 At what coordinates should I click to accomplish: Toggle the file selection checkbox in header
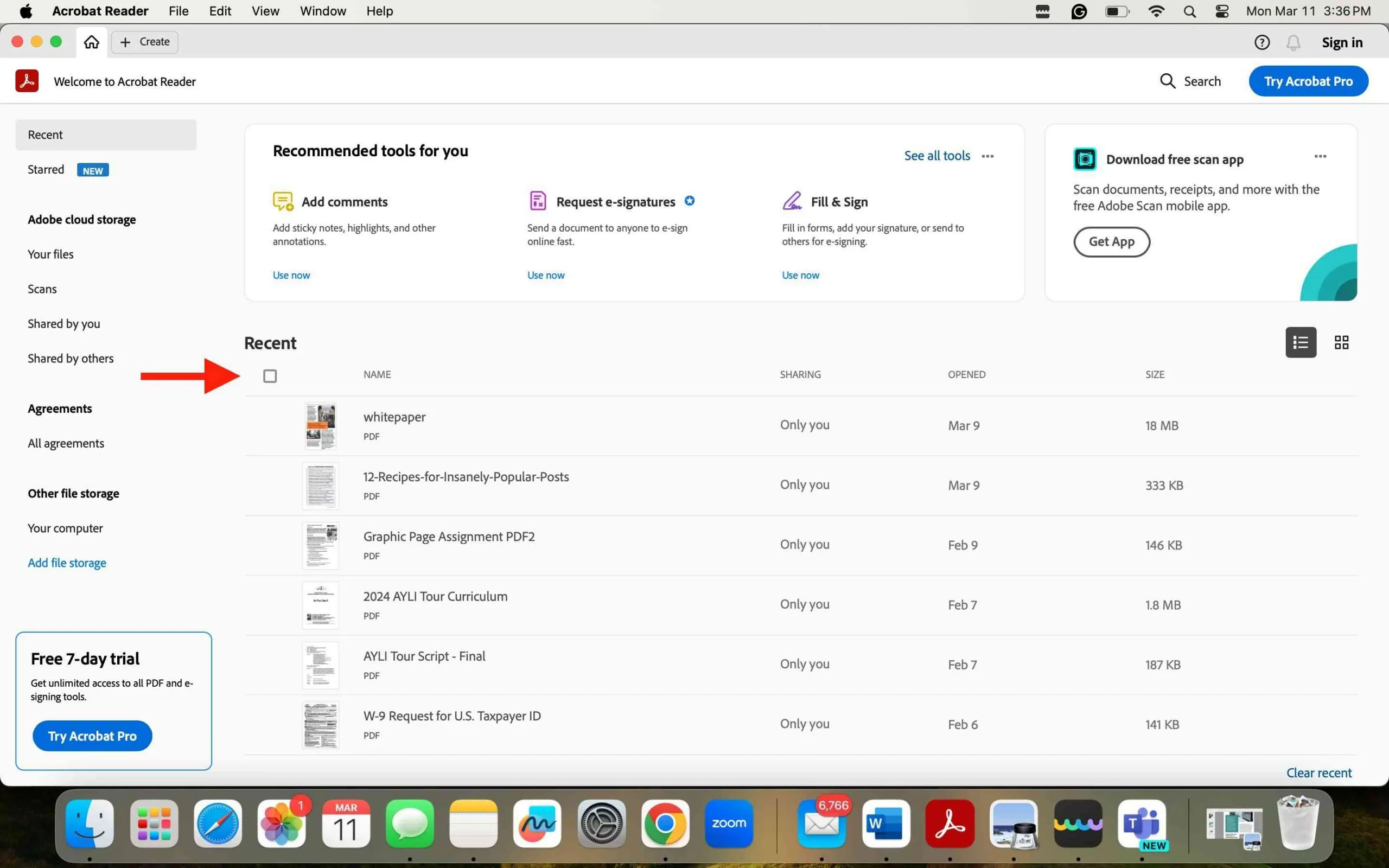(x=270, y=375)
